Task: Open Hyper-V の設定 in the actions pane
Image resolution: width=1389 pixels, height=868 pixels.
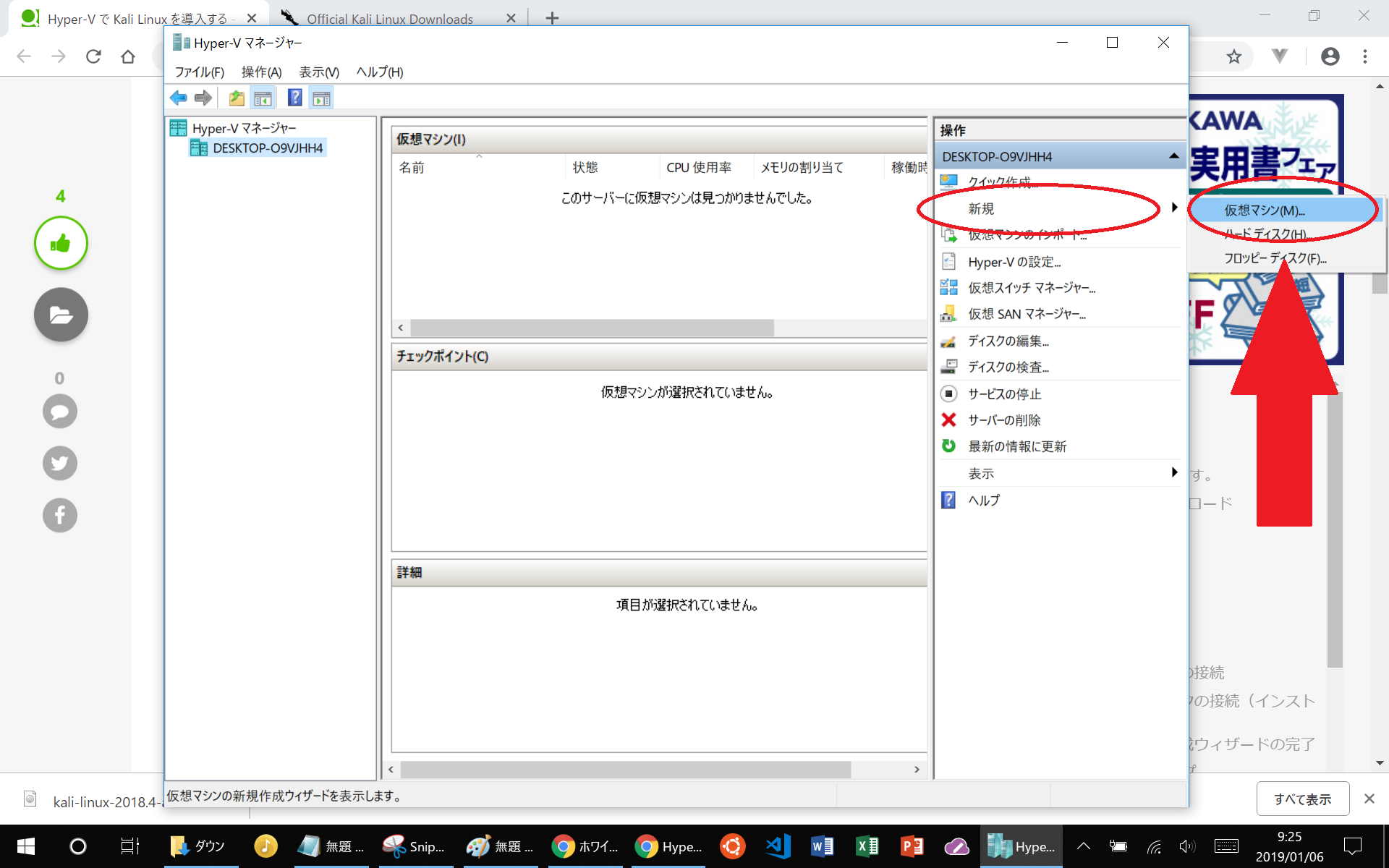Action: [1014, 262]
